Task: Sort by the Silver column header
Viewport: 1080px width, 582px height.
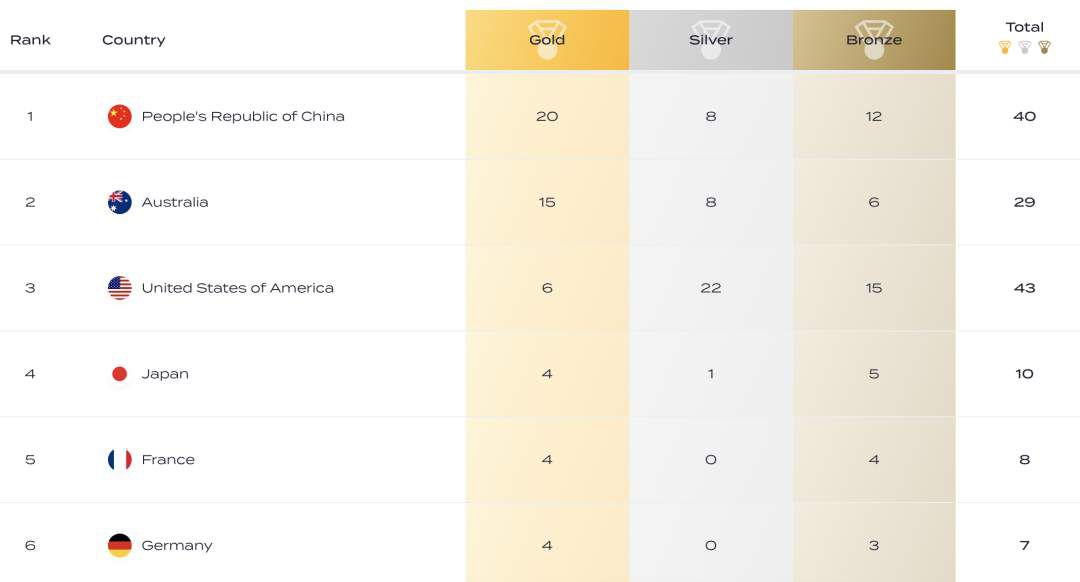Action: (711, 40)
